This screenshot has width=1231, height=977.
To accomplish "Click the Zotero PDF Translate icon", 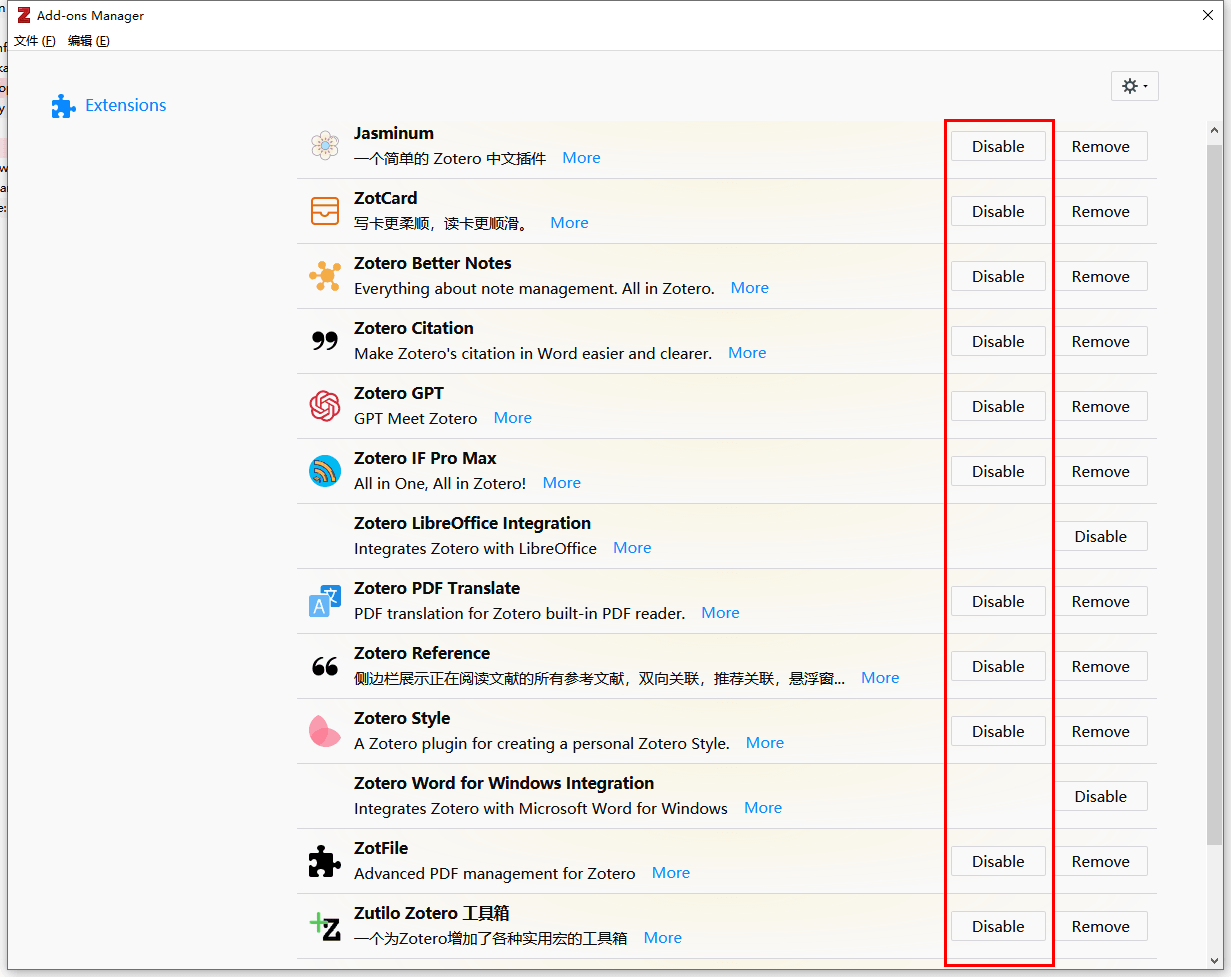I will coord(325,601).
